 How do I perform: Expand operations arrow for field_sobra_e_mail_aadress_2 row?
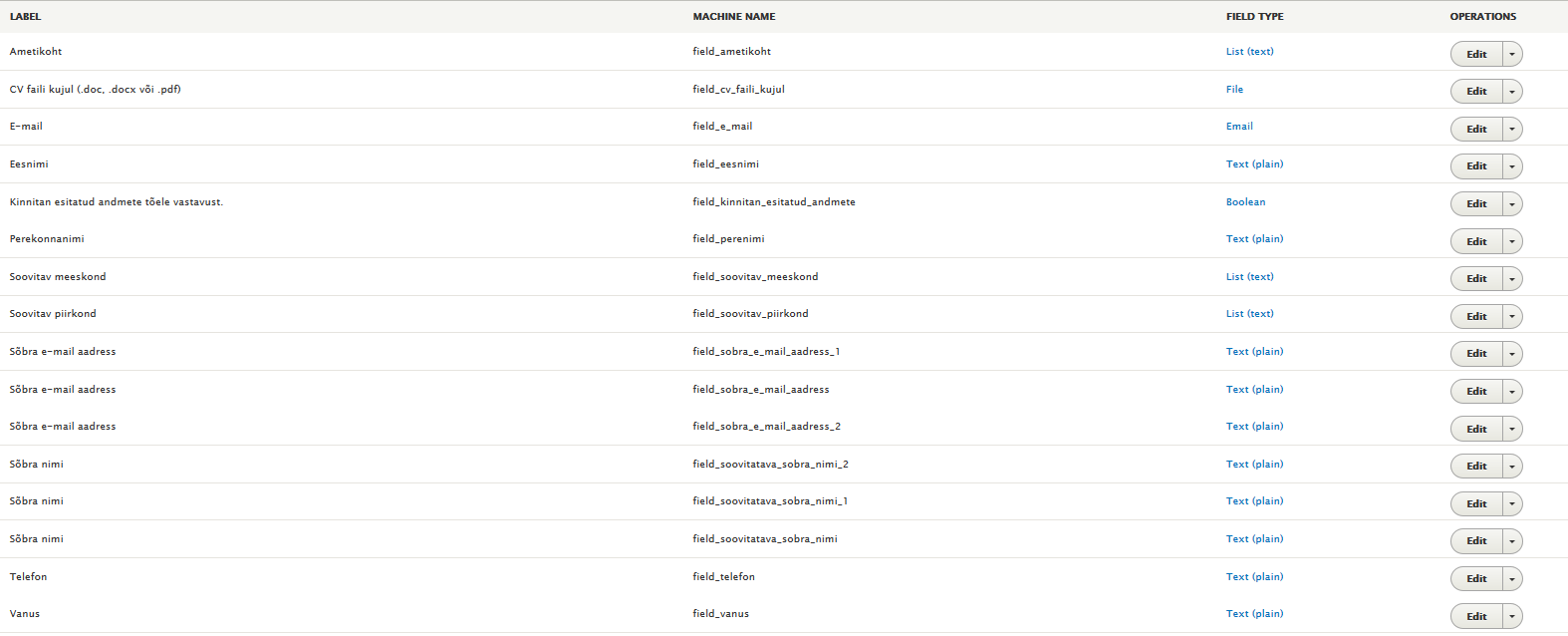click(1511, 429)
